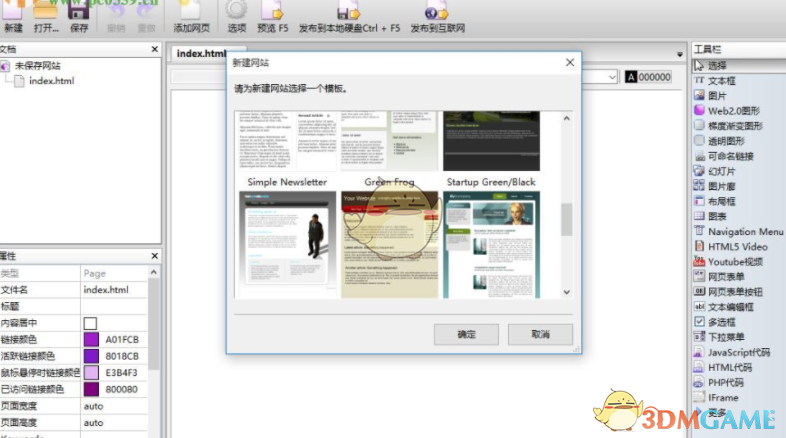Click the 鼠标悬停时链接颜色 swatch E3B4F3

[x=91, y=372]
